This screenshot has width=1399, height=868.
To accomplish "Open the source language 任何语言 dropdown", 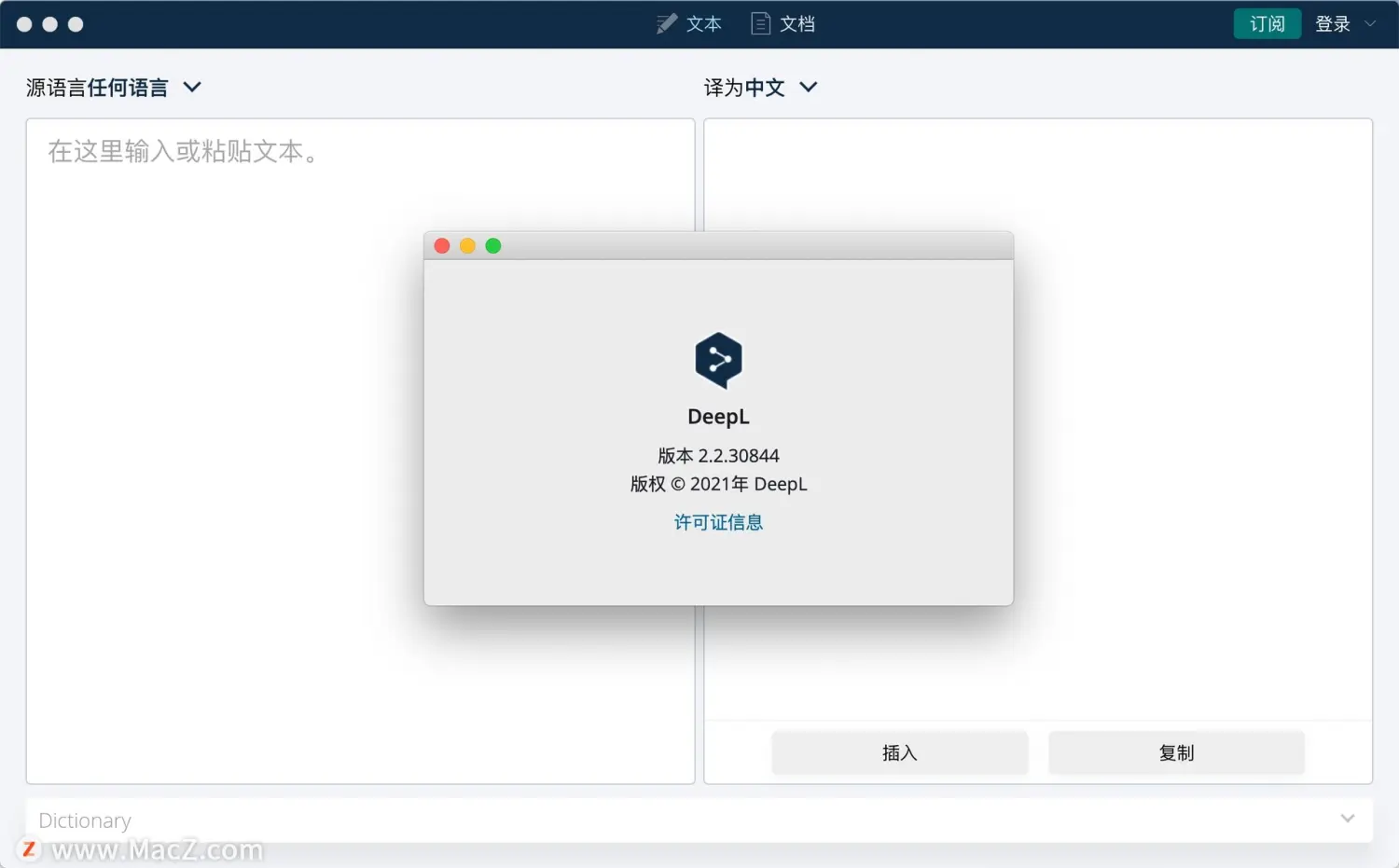I will [114, 88].
